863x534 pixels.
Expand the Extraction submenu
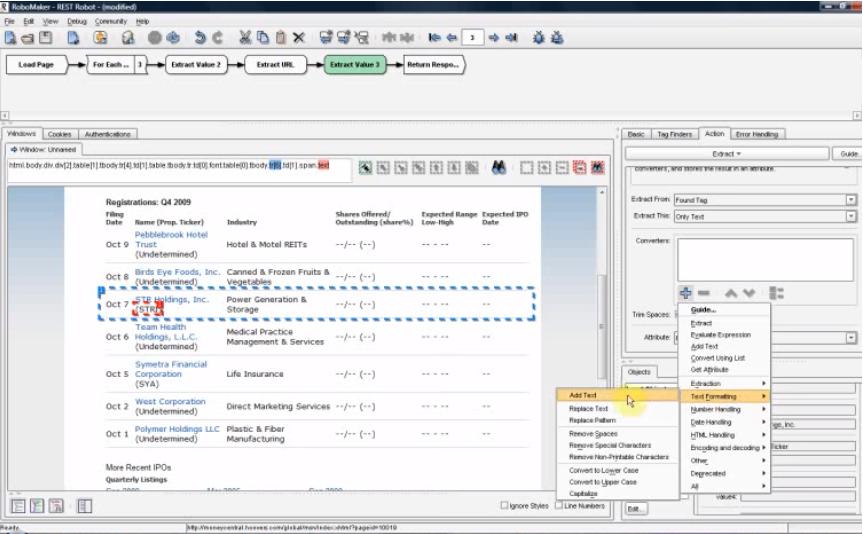click(x=725, y=383)
